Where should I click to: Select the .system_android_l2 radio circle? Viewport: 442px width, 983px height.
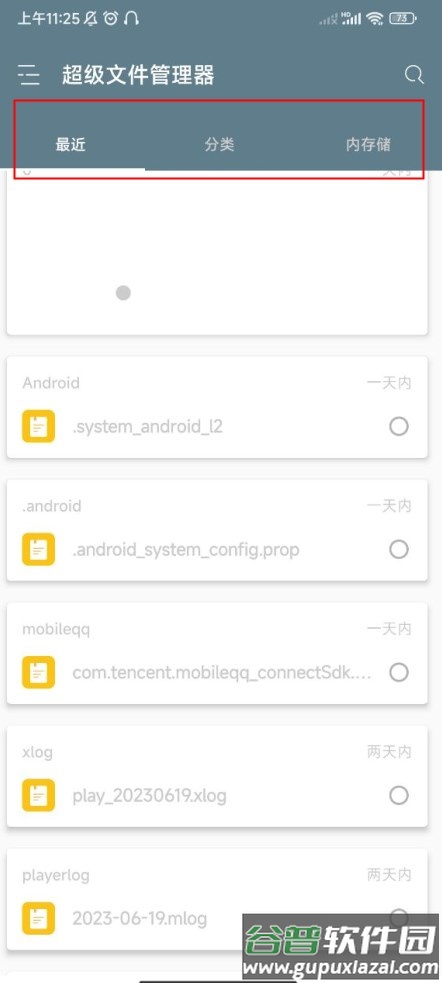click(399, 426)
